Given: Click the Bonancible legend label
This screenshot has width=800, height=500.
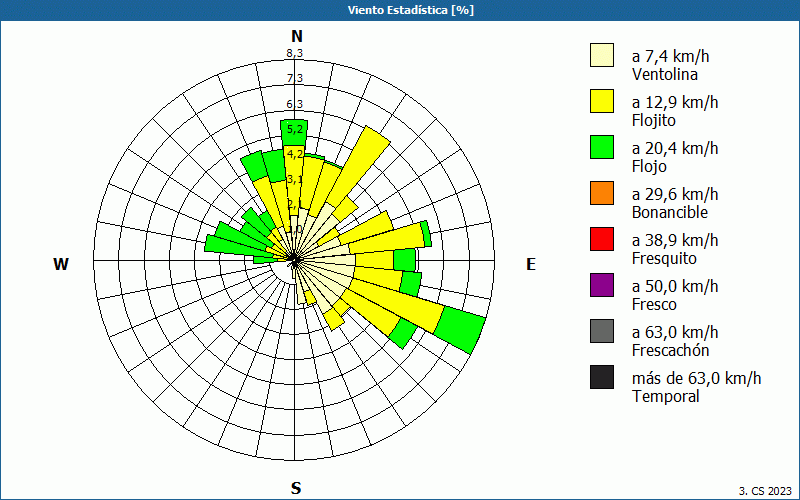Looking at the screenshot, I should click(670, 212).
